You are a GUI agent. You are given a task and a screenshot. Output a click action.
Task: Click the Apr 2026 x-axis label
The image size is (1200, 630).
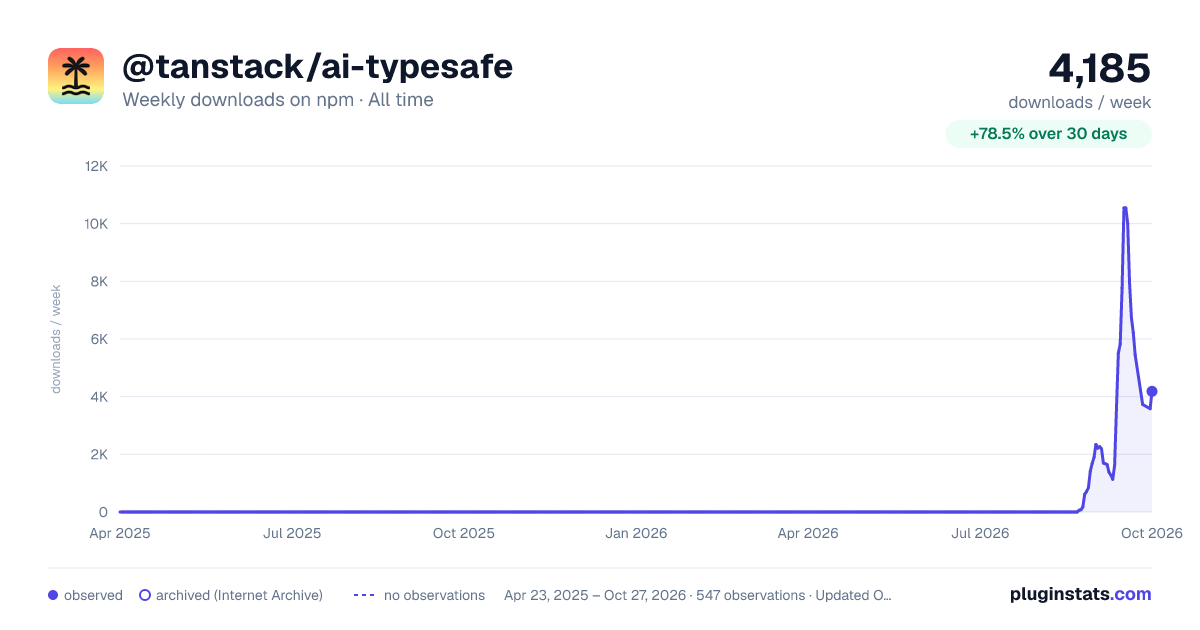coord(808,534)
